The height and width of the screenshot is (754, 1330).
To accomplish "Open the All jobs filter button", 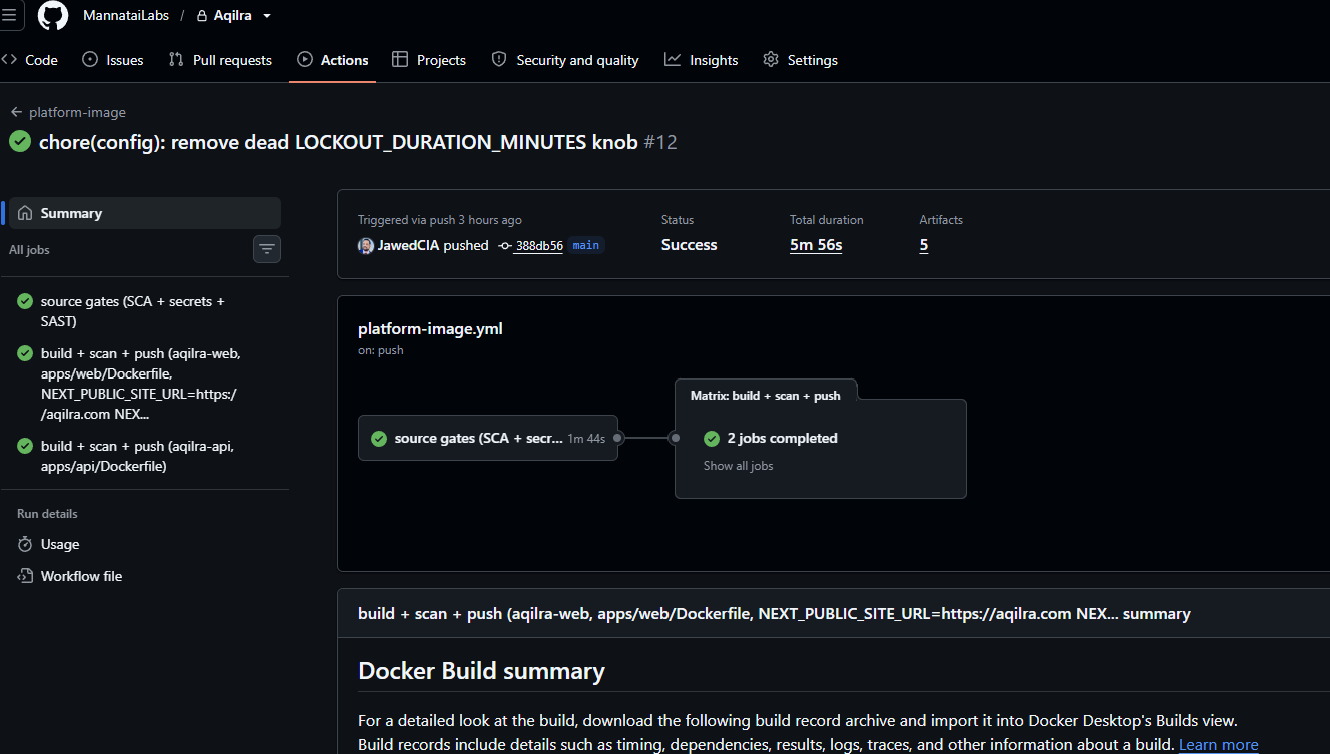I will tap(267, 249).
